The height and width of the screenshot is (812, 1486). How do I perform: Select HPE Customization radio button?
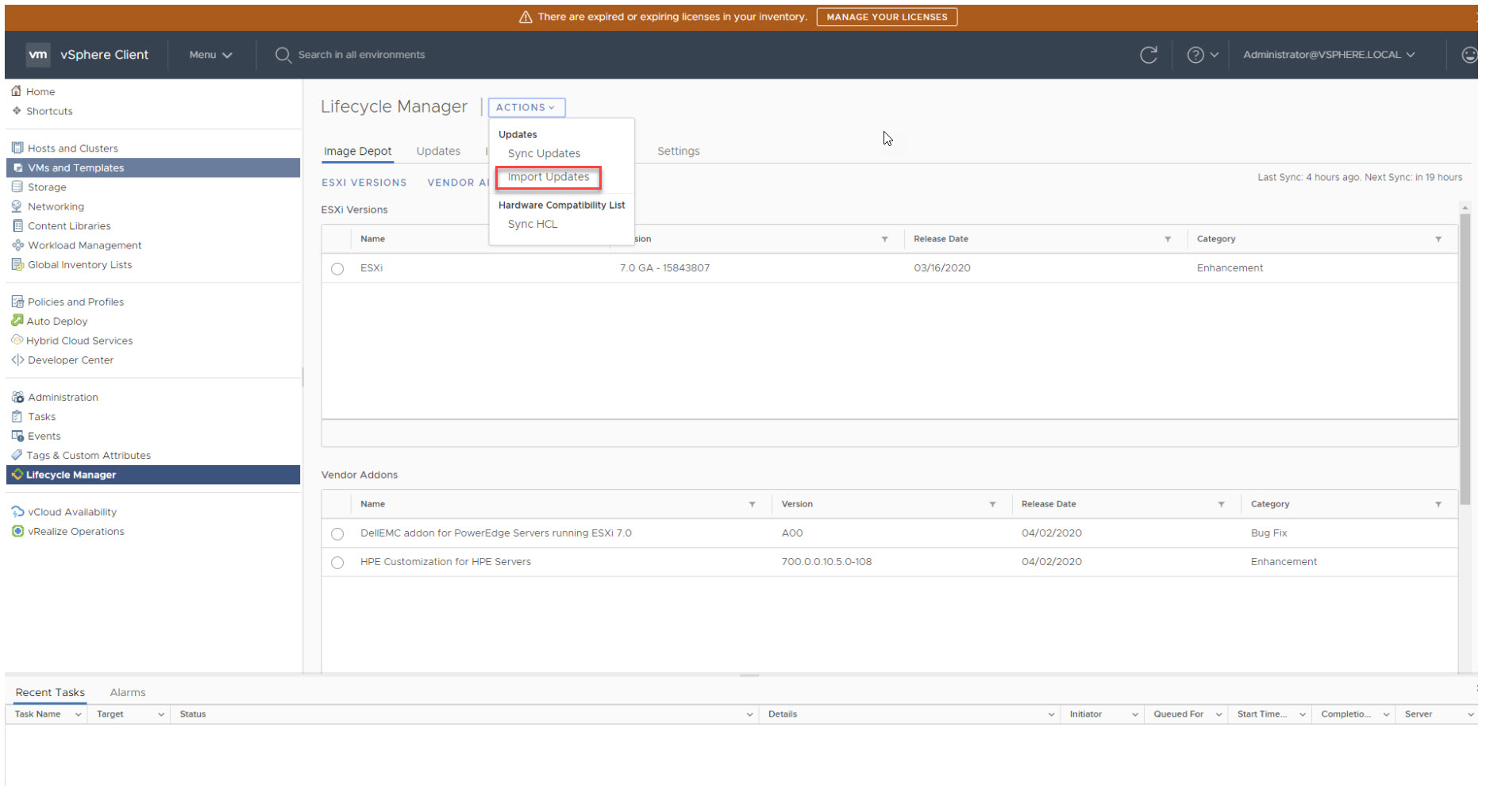(x=337, y=563)
